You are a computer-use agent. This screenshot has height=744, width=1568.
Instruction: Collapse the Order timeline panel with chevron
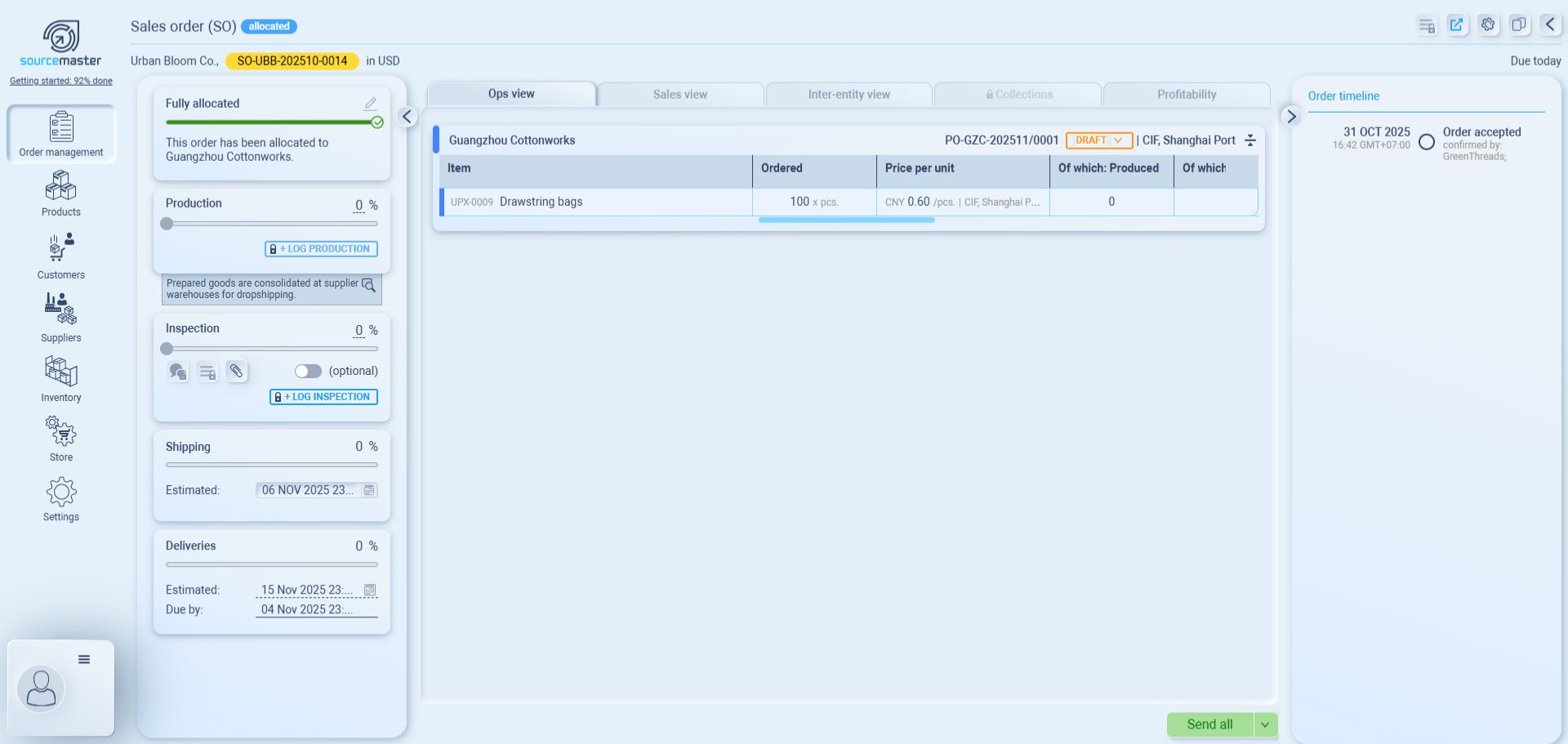click(1291, 117)
